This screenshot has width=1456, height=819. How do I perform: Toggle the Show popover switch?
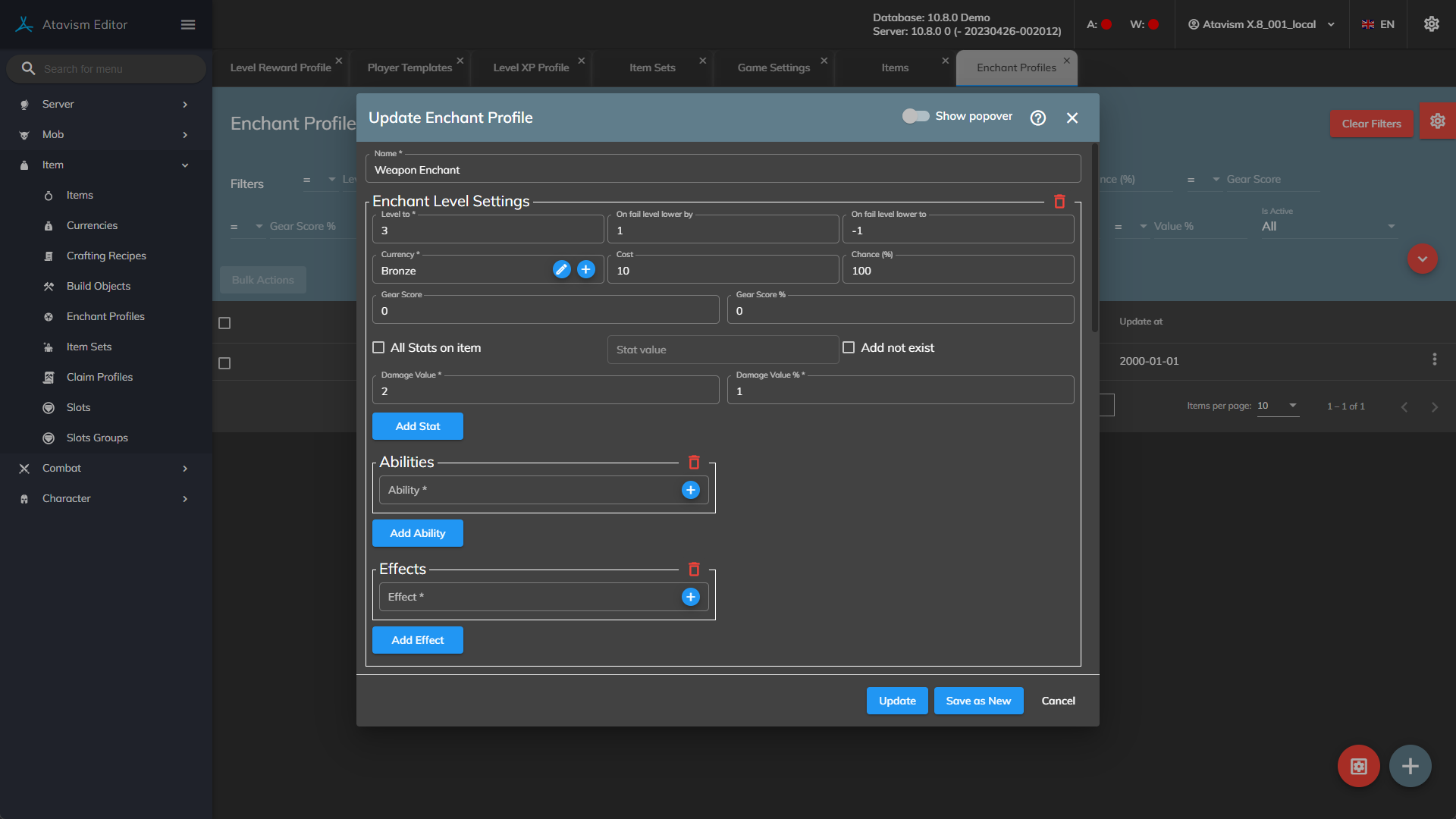pyautogui.click(x=915, y=116)
